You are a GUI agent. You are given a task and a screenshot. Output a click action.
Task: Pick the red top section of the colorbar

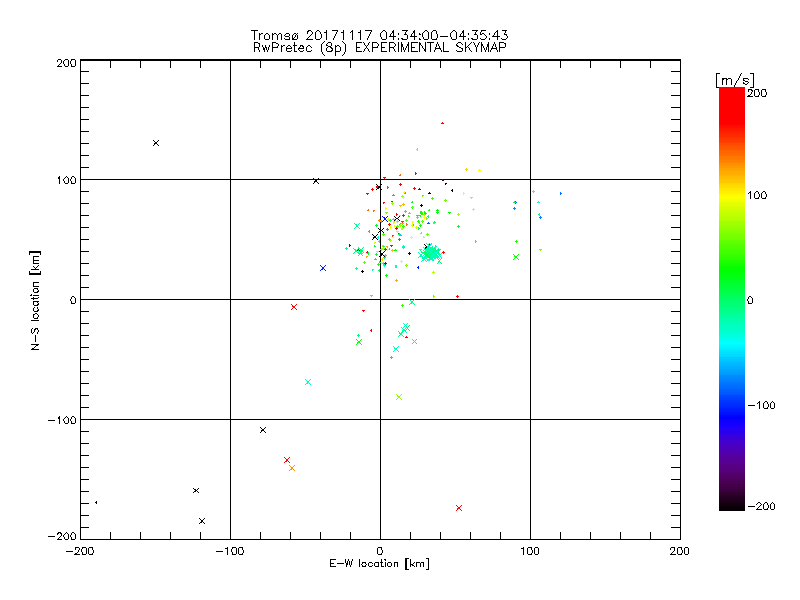pos(732,105)
